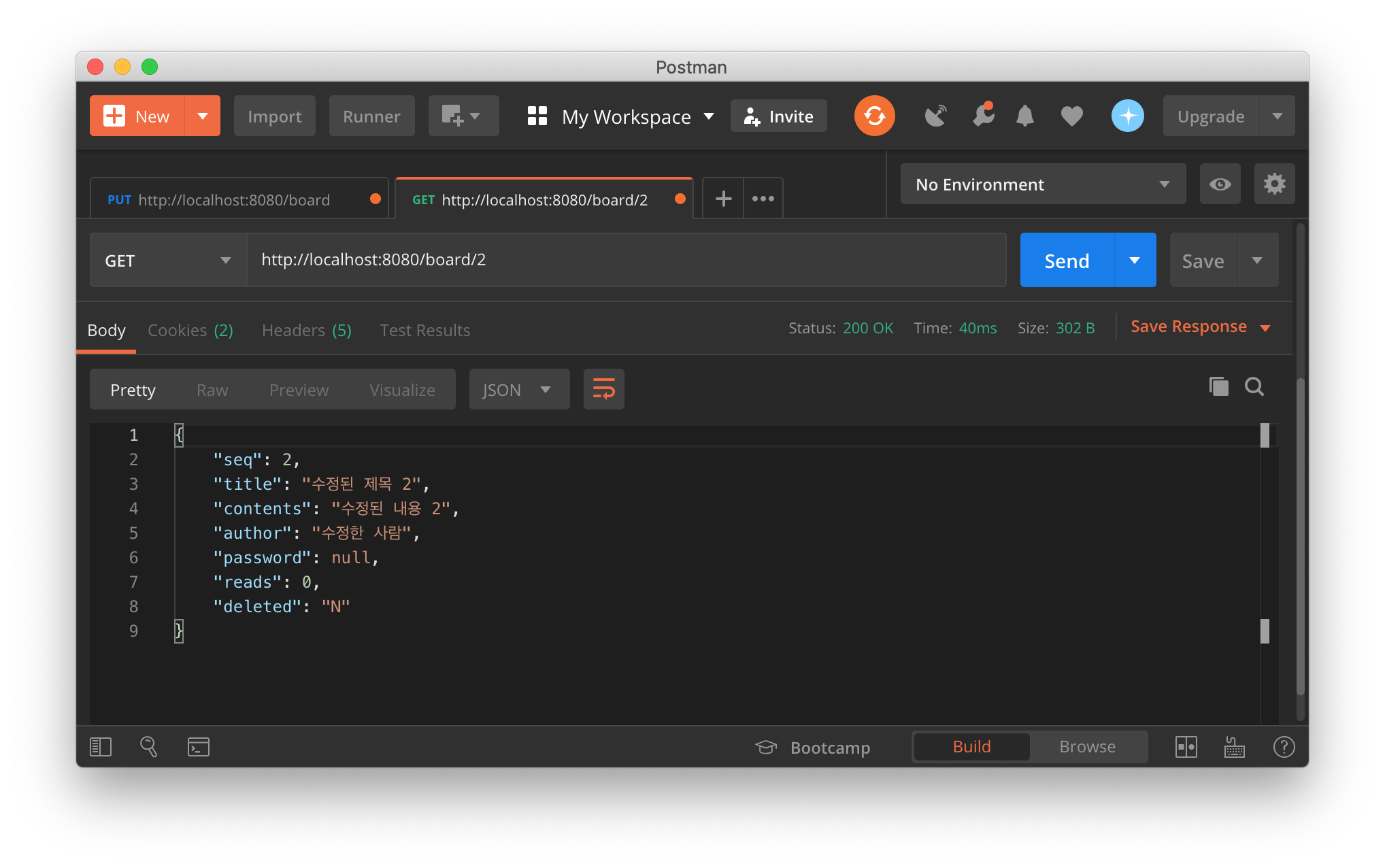Open Postman console in status bar
This screenshot has width=1385, height=868.
[198, 747]
